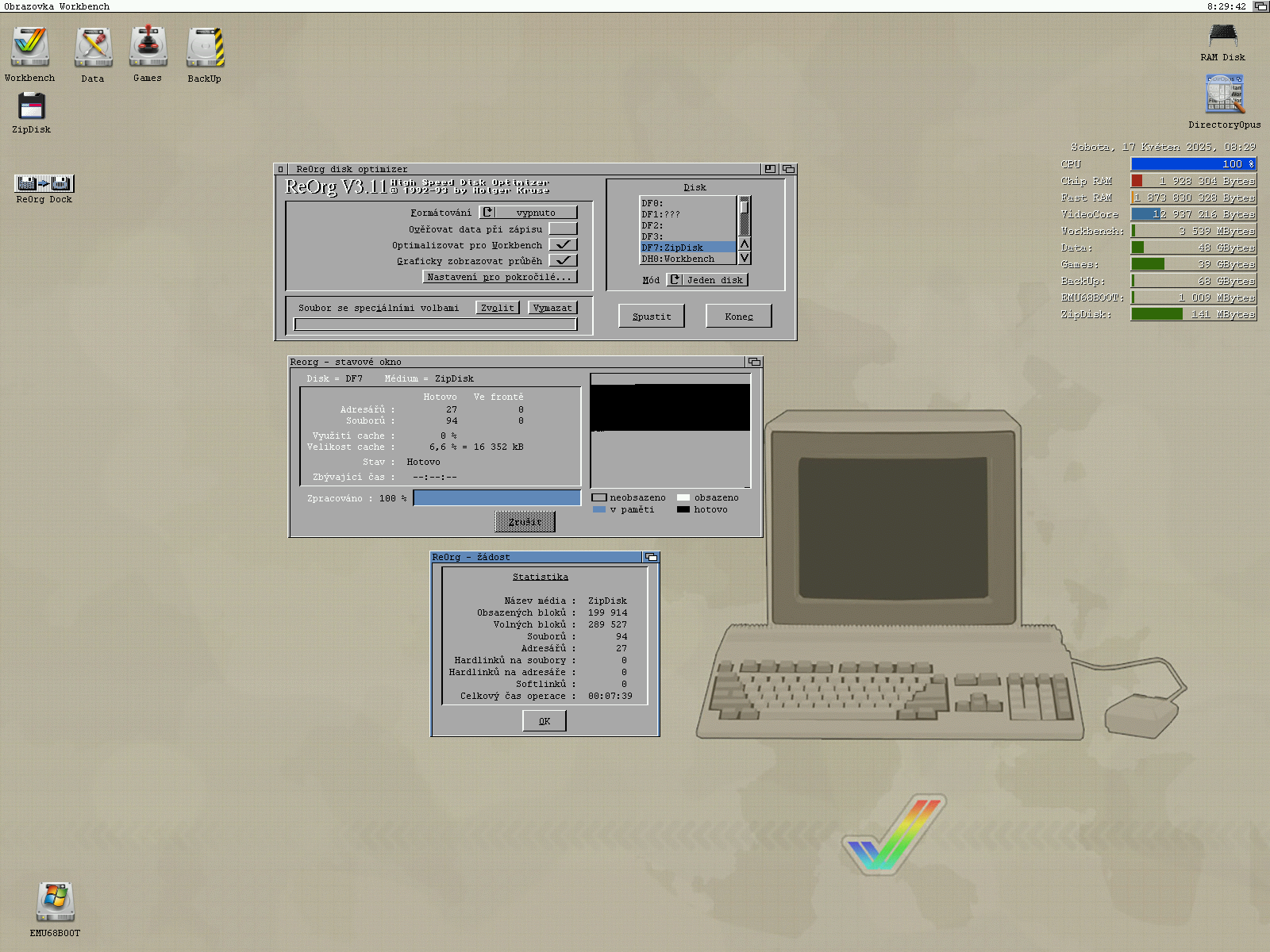Launch the ReOrg Dock icon
This screenshot has height=952, width=1270.
tap(44, 183)
